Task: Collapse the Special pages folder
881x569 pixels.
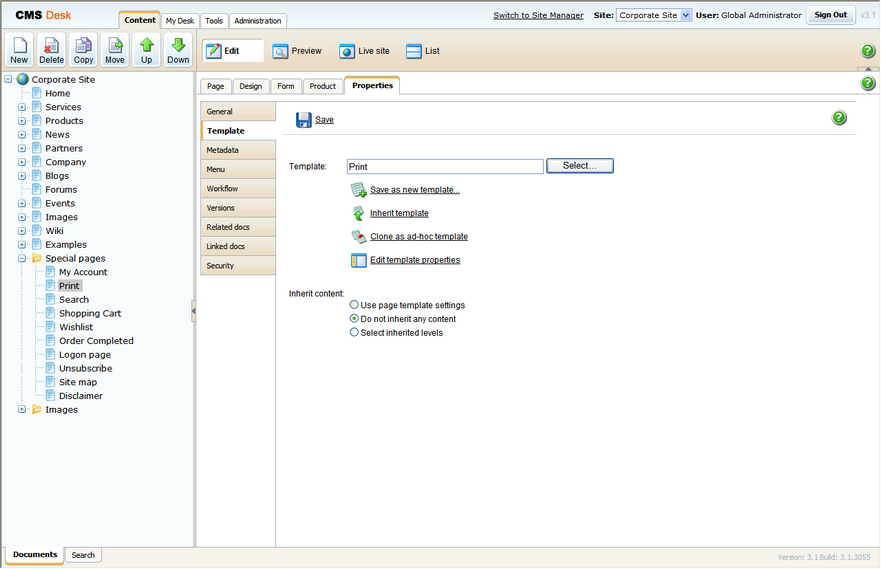Action: 22,258
